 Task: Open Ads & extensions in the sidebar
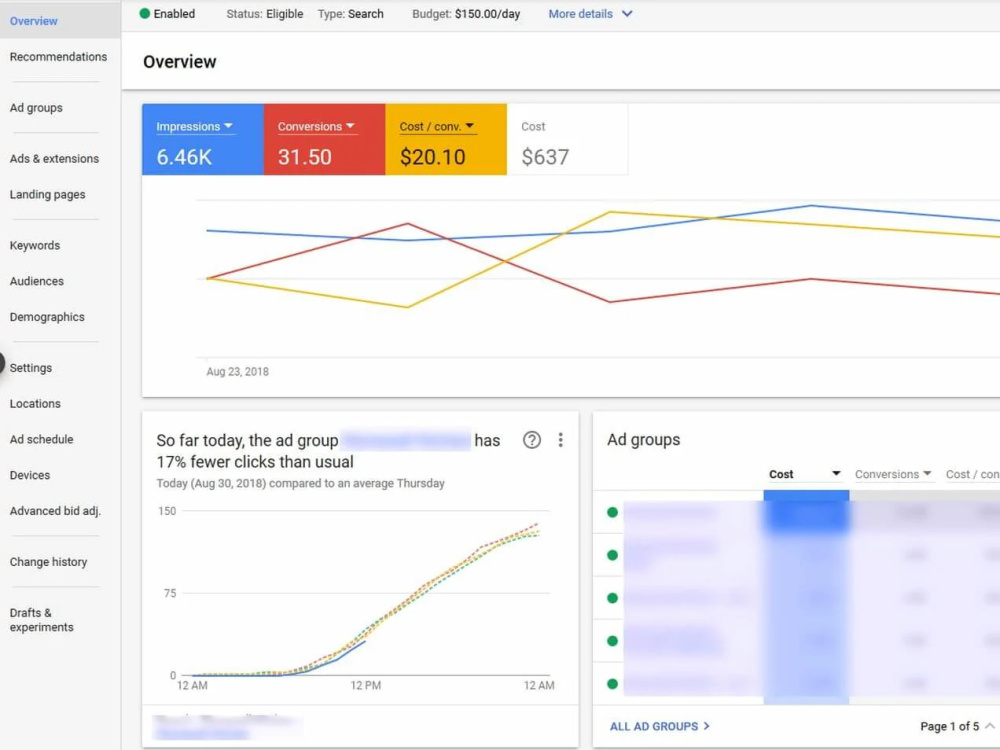click(54, 159)
